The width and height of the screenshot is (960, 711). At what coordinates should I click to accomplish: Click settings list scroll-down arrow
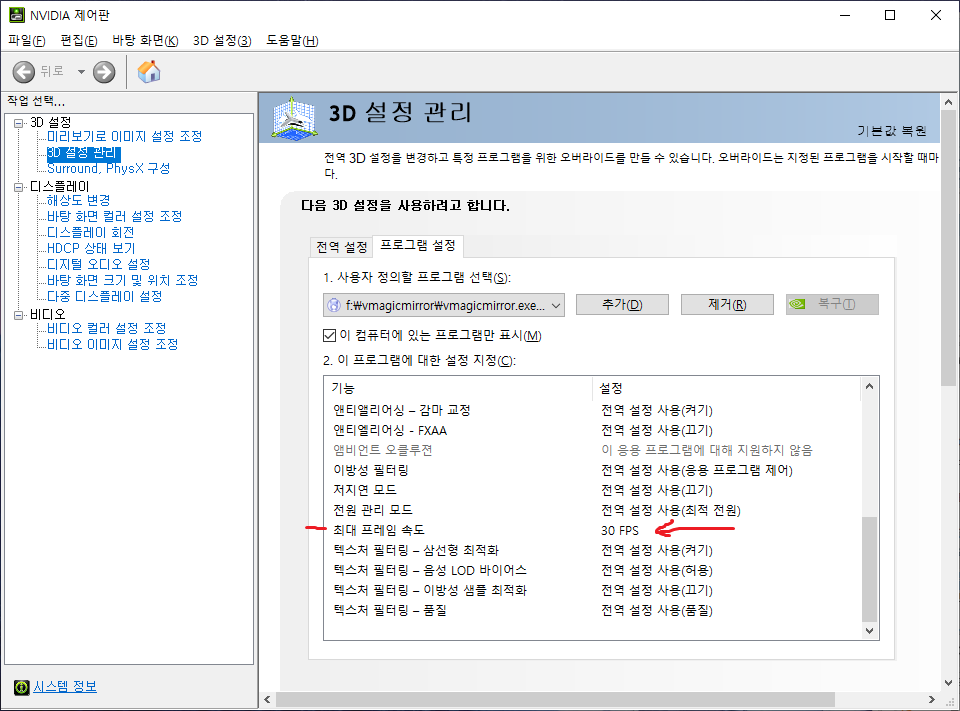pyautogui.click(x=869, y=631)
